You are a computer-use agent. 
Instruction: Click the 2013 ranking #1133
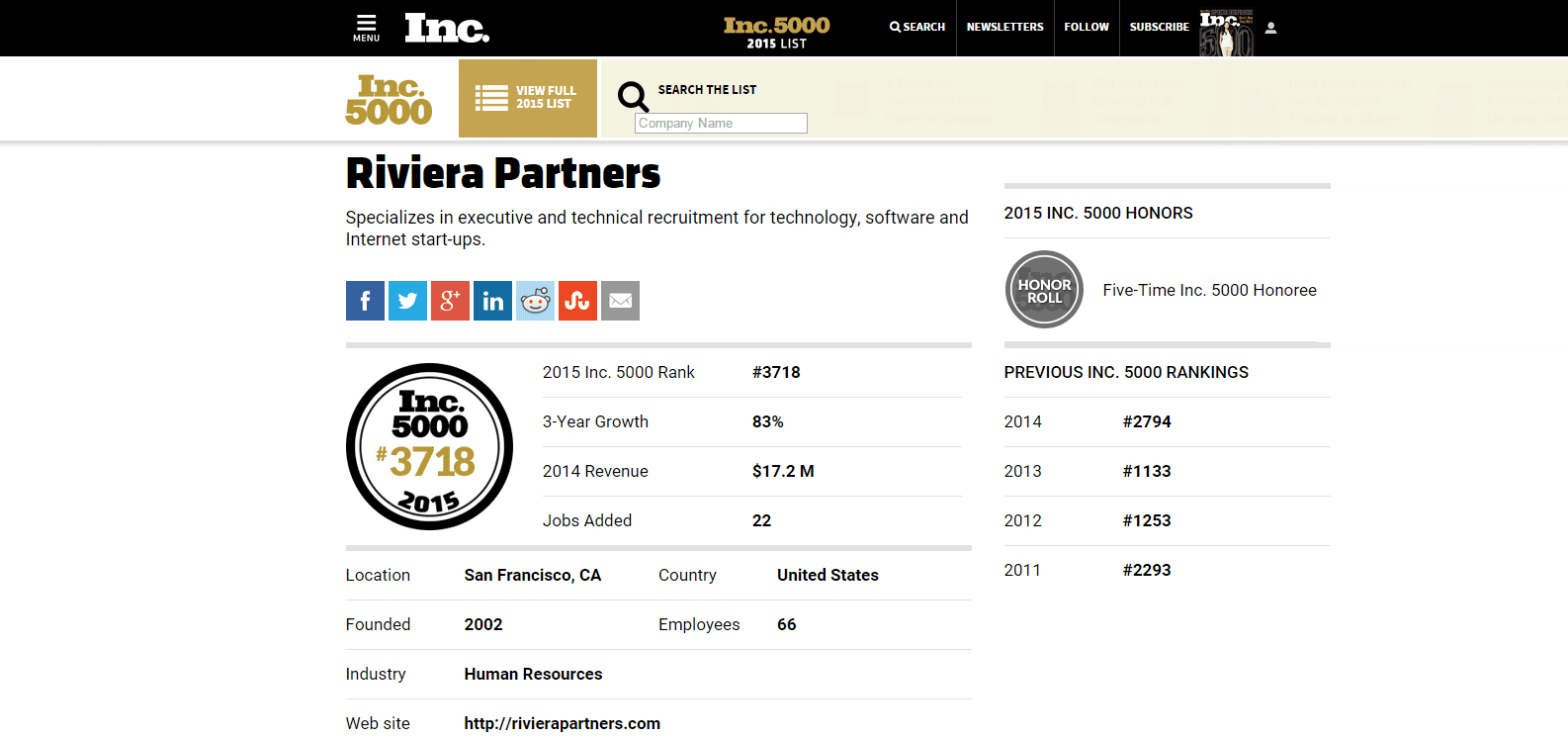click(x=1146, y=471)
